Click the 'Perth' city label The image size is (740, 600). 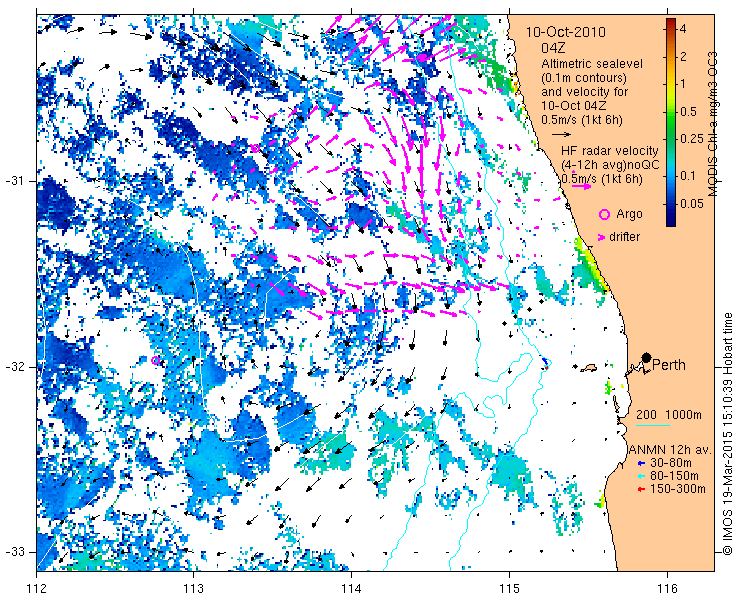click(x=668, y=365)
